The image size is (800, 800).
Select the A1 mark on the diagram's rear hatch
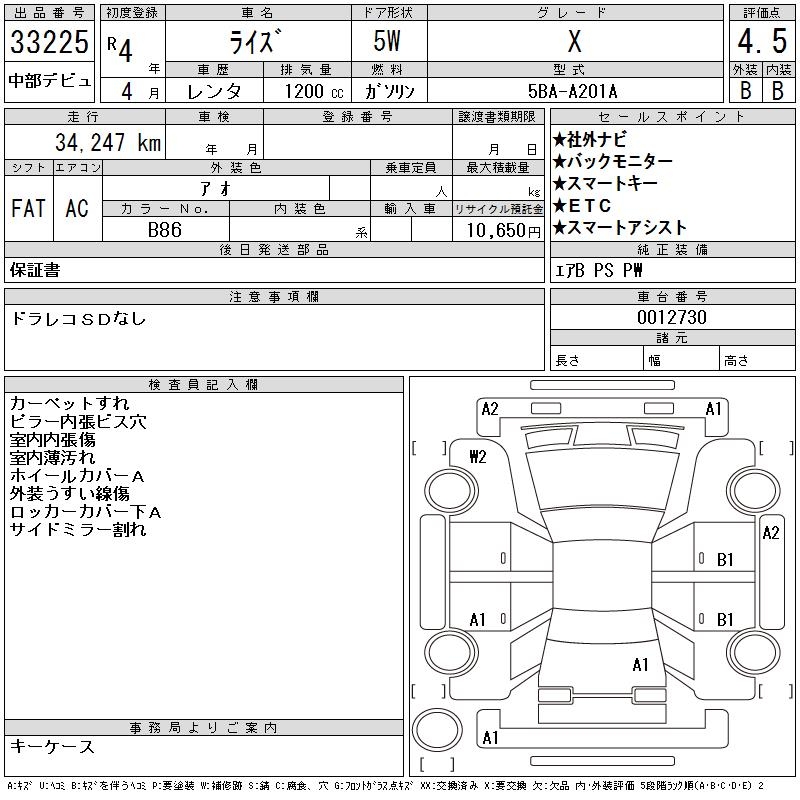640,665
